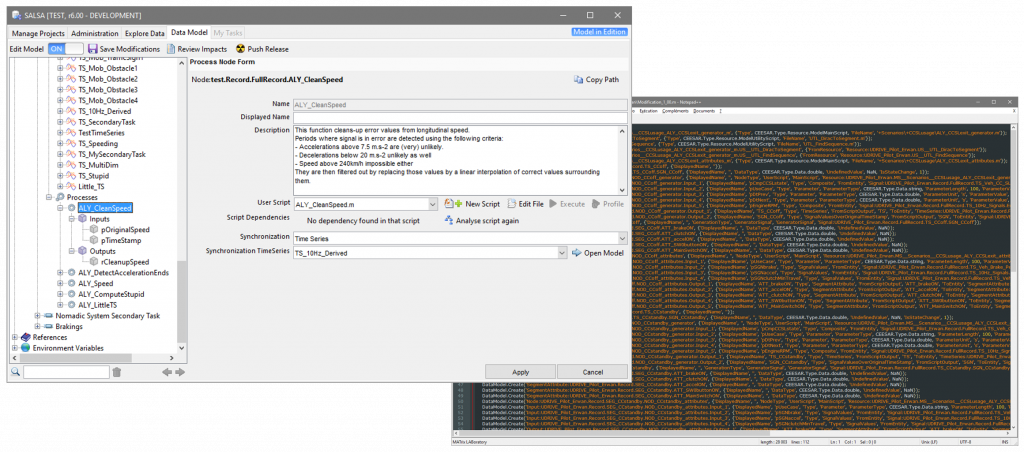
Task: Click the Edit File icon
Action: coord(511,204)
